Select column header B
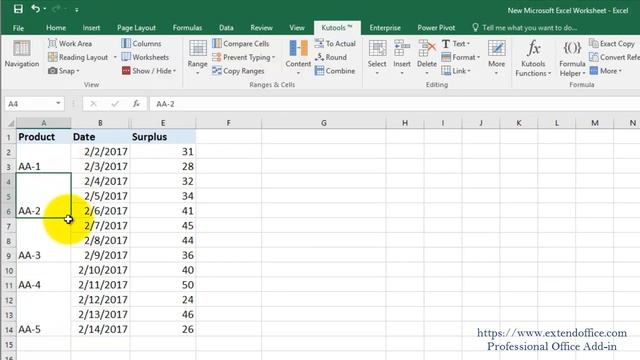640x360 pixels. (x=100, y=123)
